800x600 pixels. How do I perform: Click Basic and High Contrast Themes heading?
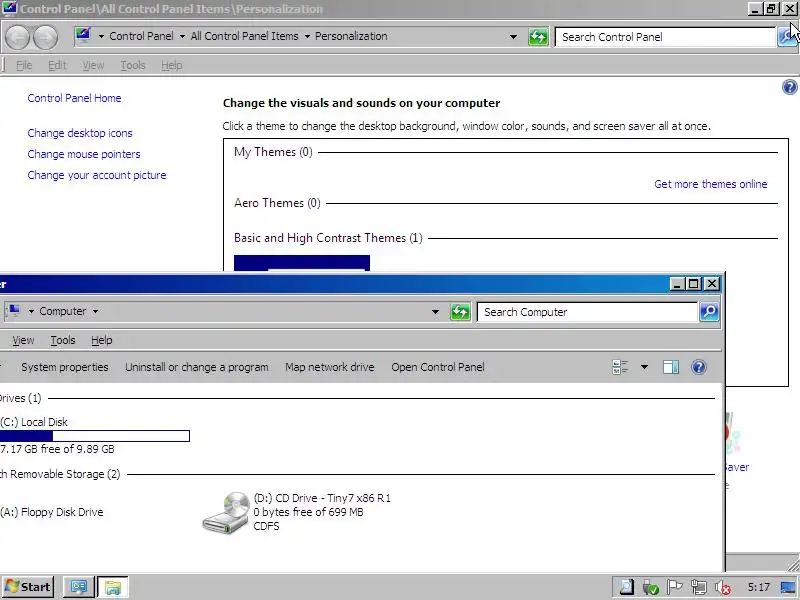tap(328, 238)
